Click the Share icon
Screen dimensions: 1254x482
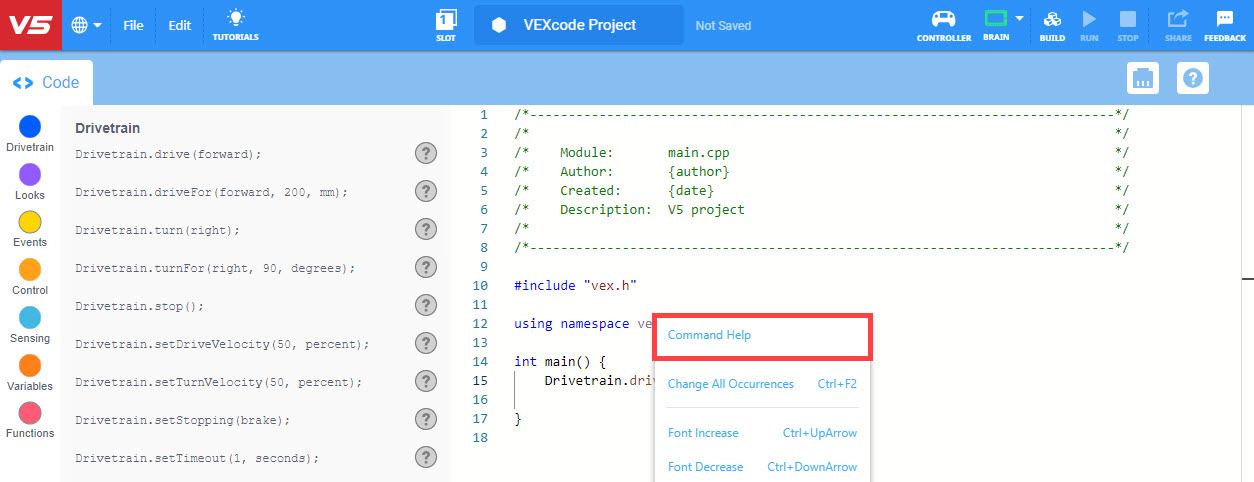click(x=1178, y=19)
